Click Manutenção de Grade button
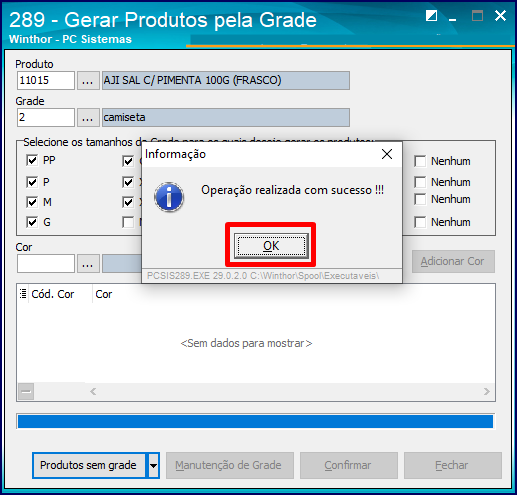Screen dimensions: 517x495 click(x=230, y=465)
